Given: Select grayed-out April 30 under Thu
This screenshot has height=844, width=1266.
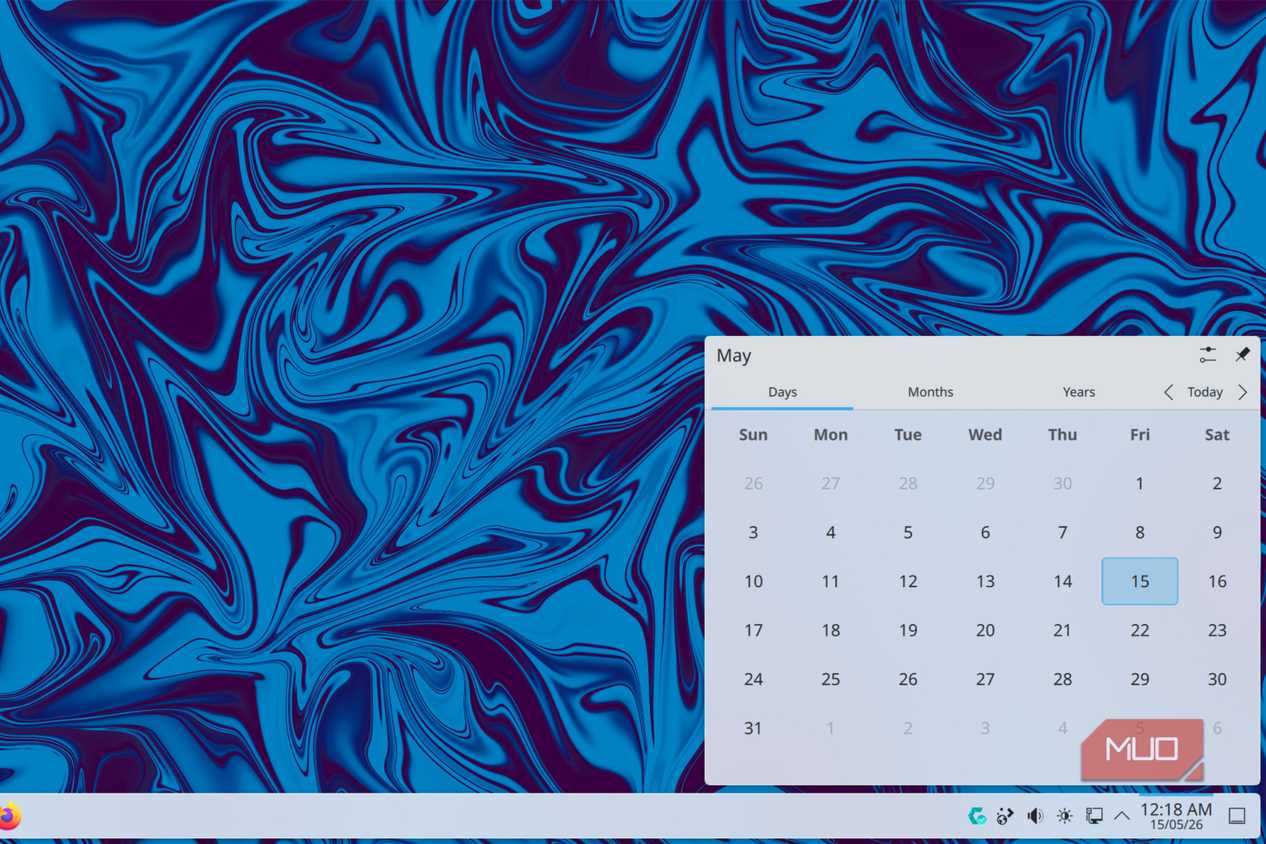Looking at the screenshot, I should pos(1062,483).
